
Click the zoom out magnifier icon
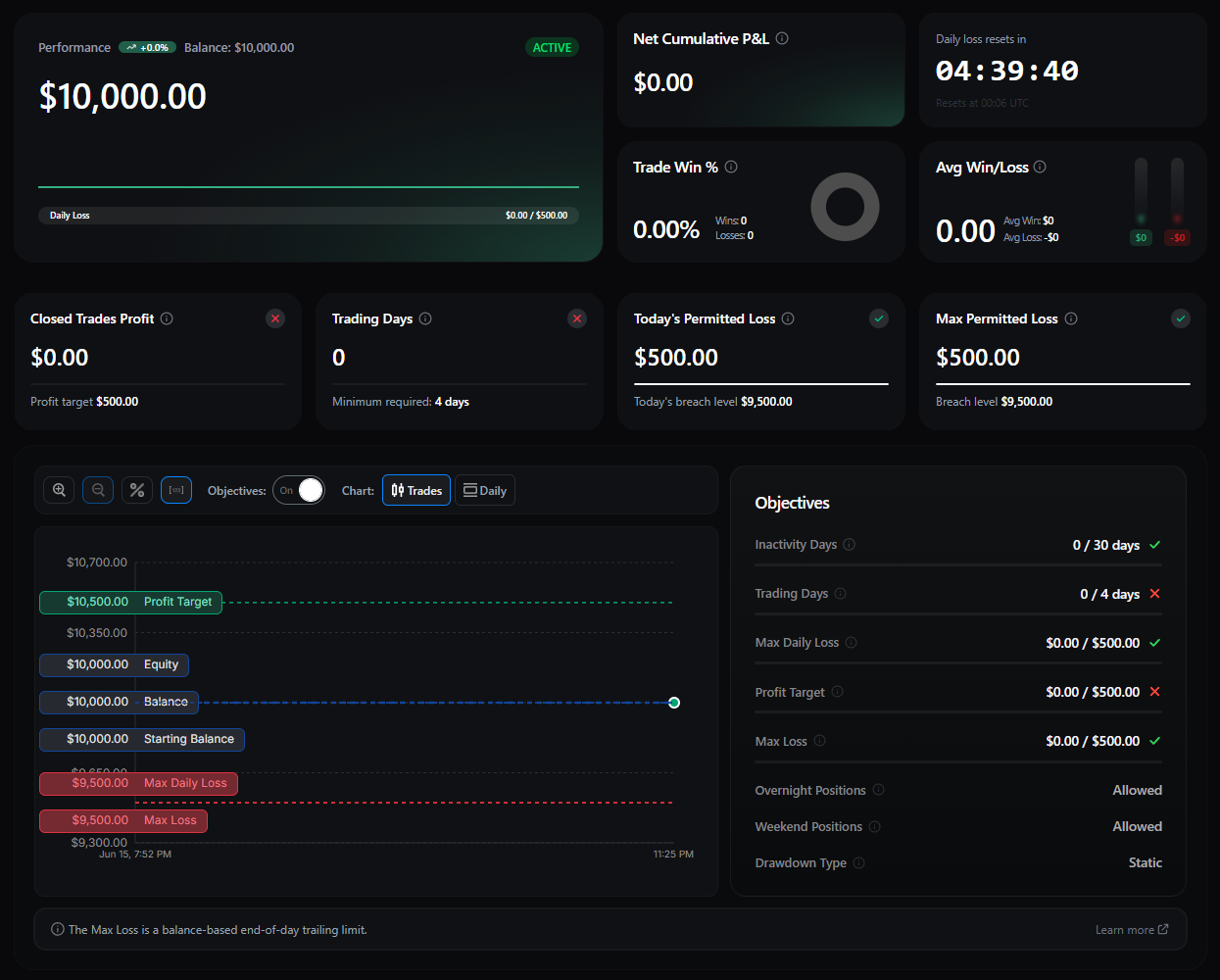pyautogui.click(x=98, y=490)
